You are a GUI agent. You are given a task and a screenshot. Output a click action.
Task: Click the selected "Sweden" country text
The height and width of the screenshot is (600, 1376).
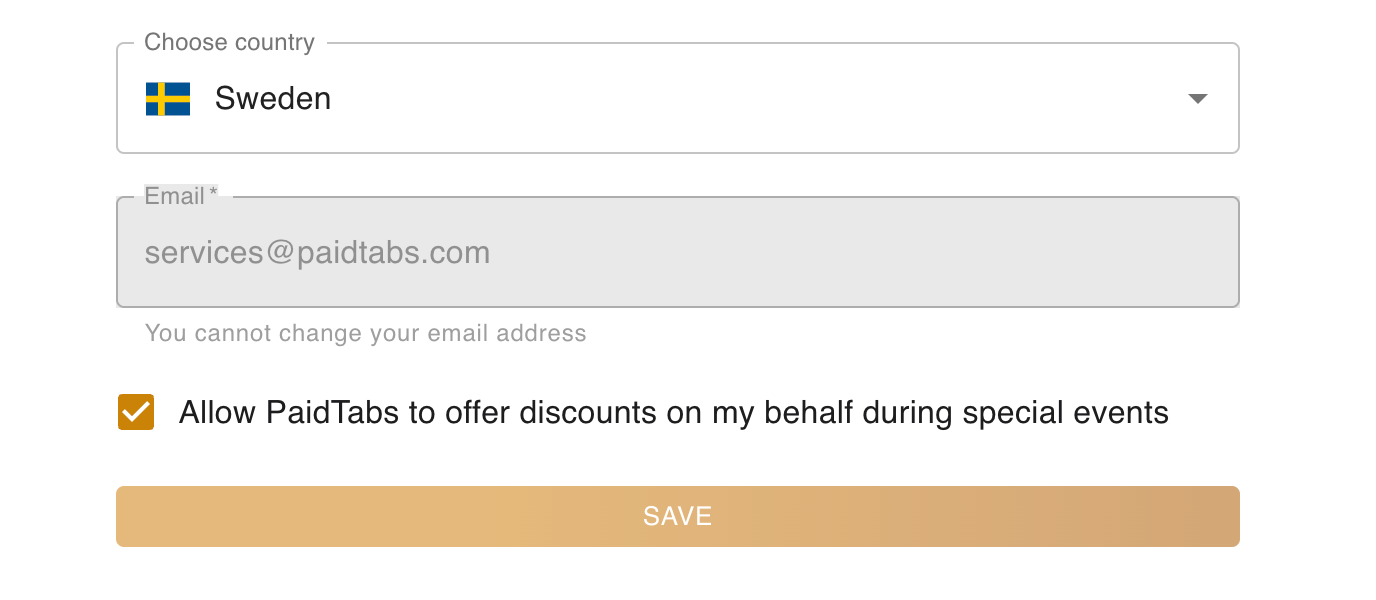point(272,99)
